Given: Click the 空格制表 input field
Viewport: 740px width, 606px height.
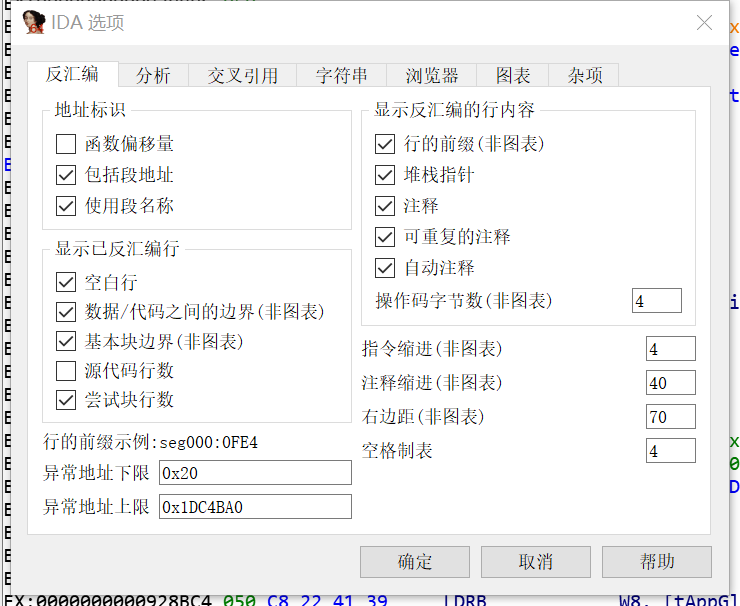Looking at the screenshot, I should (x=670, y=451).
